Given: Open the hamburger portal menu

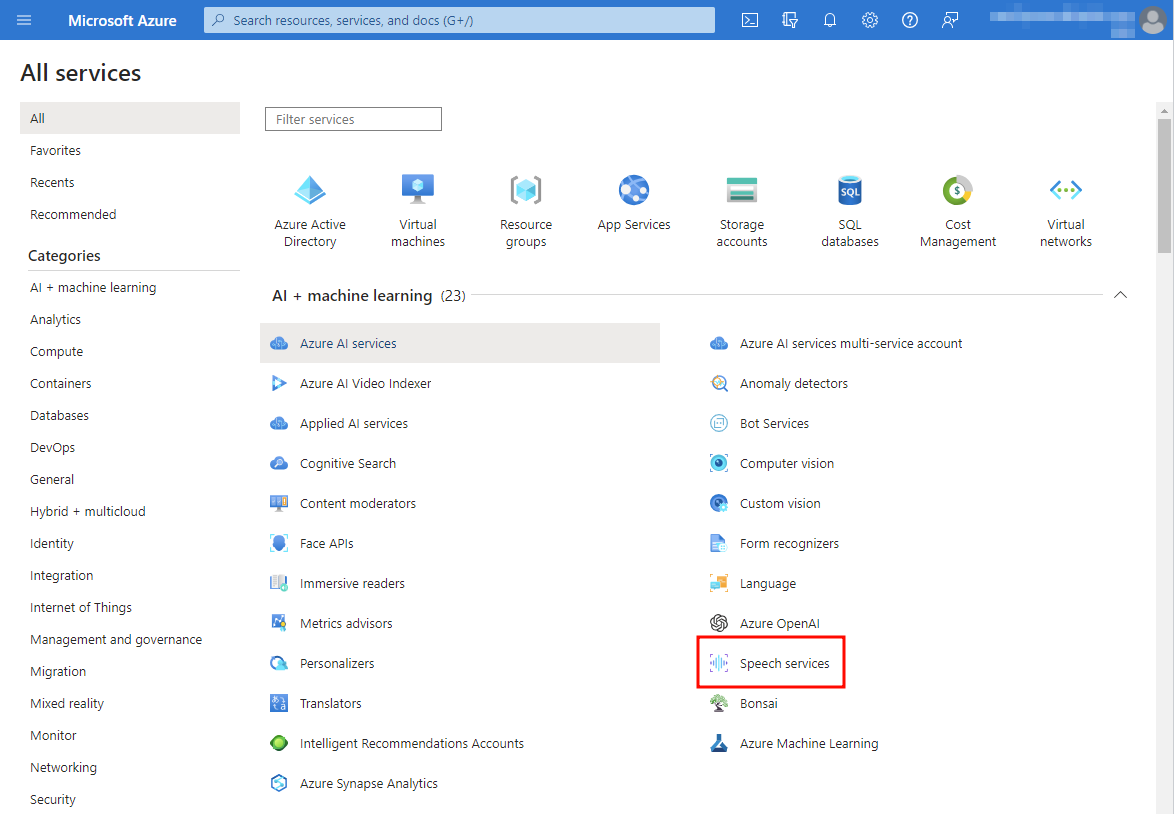Looking at the screenshot, I should coord(25,20).
